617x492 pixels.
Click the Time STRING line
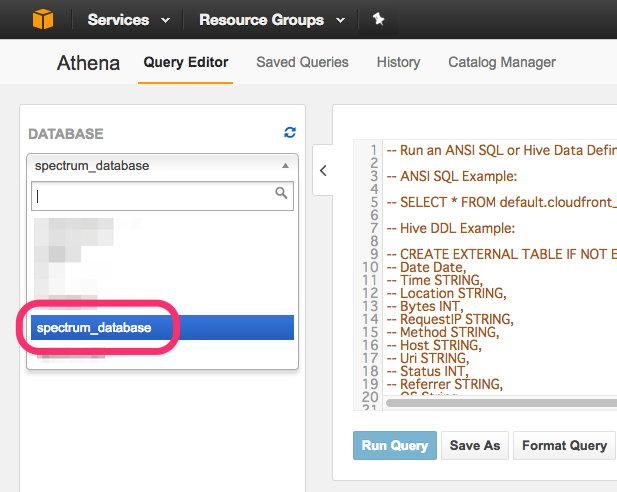(x=435, y=280)
